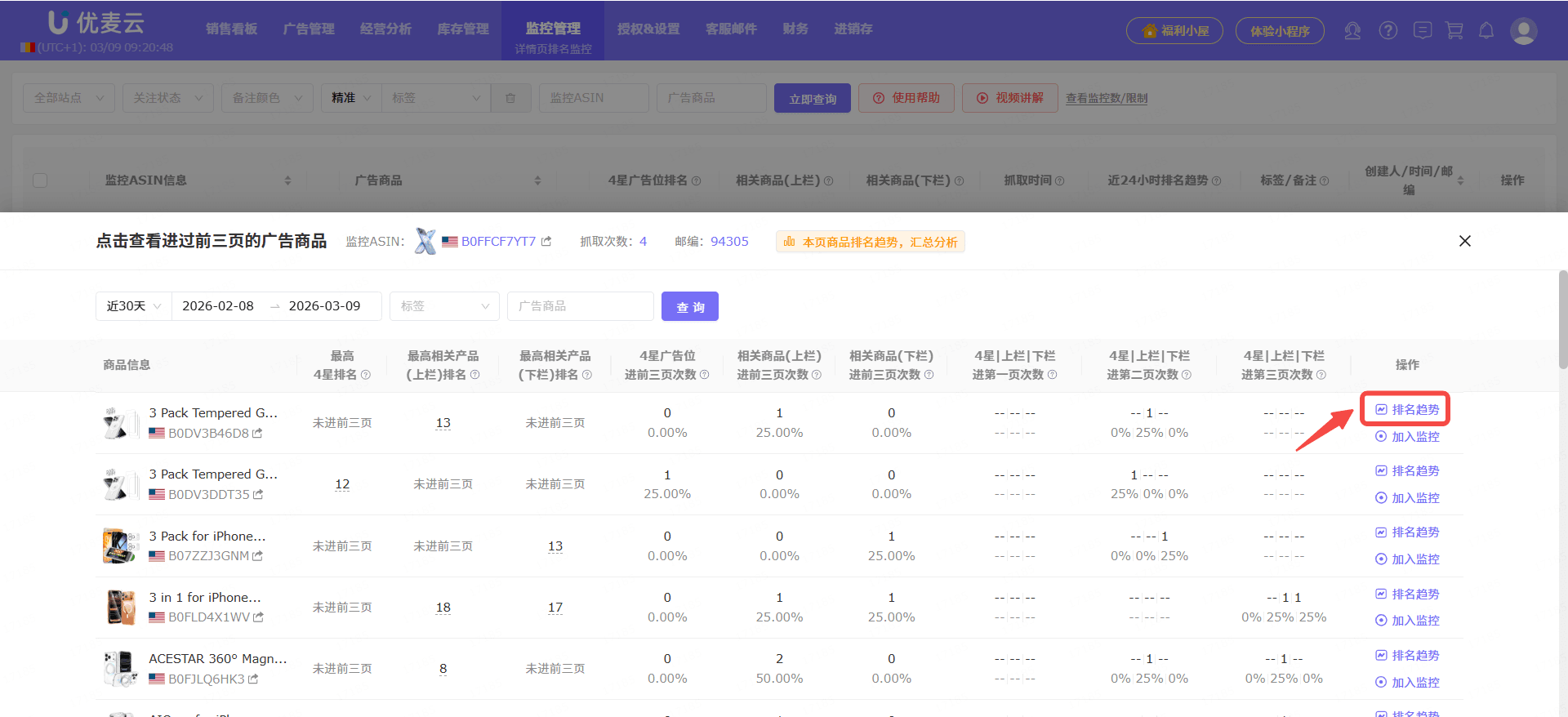This screenshot has width=1568, height=717.
Task: Open external link icon for B07ZZJ3GNM
Action: point(258,555)
